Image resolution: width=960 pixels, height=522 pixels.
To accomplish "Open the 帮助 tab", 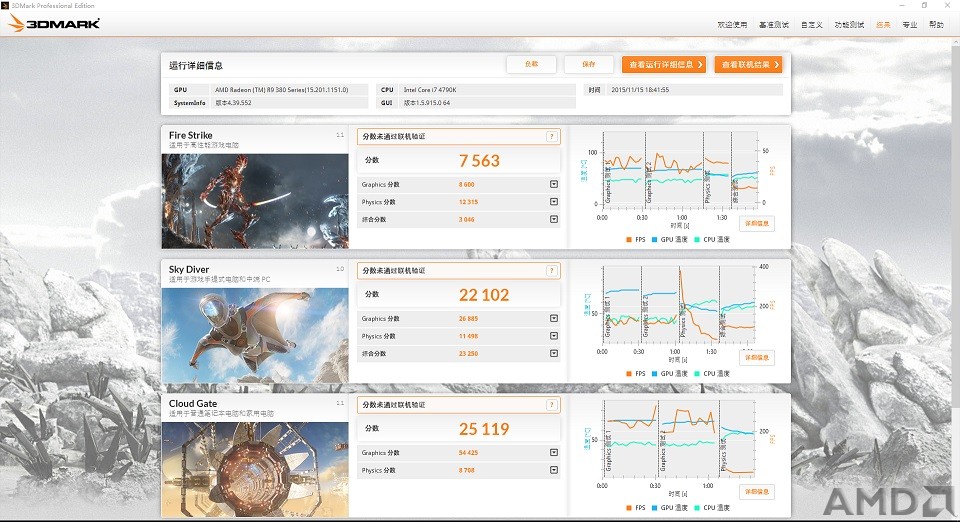I will click(x=936, y=24).
